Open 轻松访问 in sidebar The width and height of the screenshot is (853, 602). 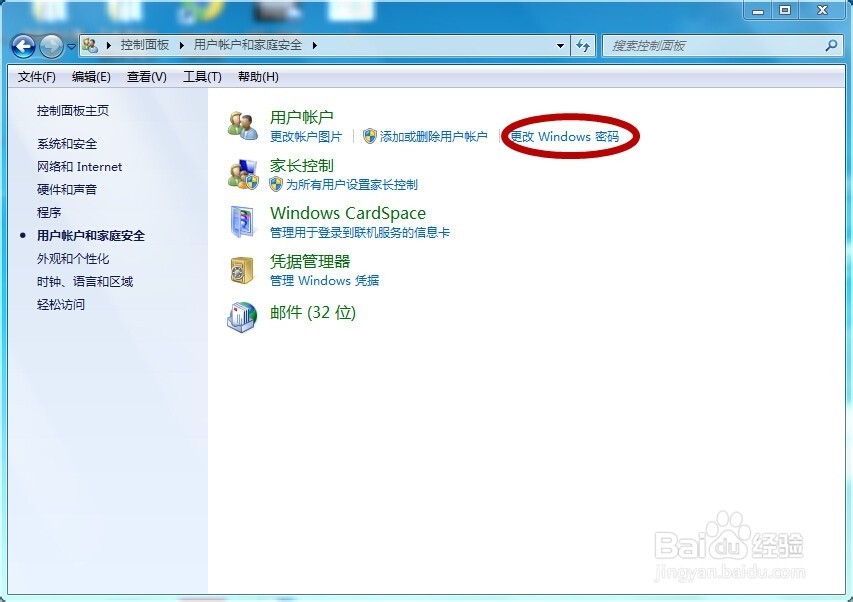61,304
